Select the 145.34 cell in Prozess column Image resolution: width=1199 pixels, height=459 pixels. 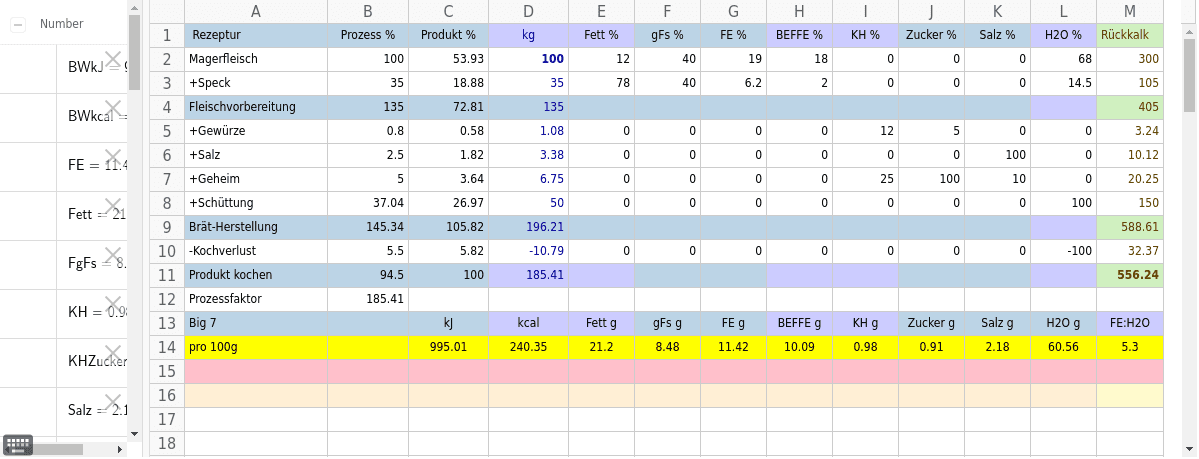(x=368, y=227)
